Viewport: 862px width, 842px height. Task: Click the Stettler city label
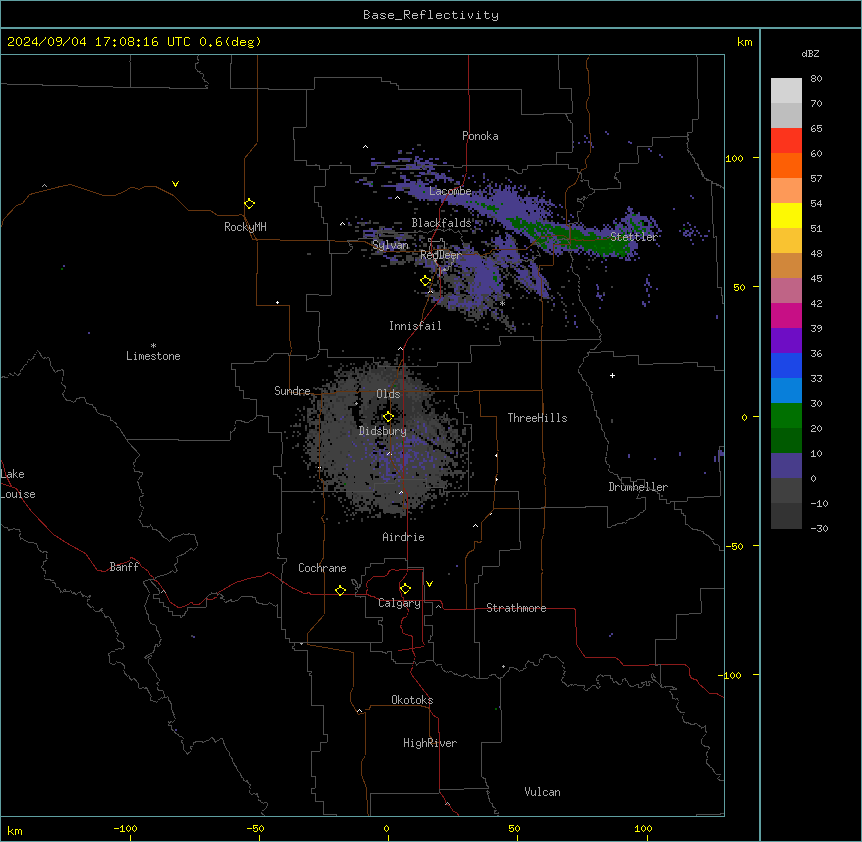634,237
